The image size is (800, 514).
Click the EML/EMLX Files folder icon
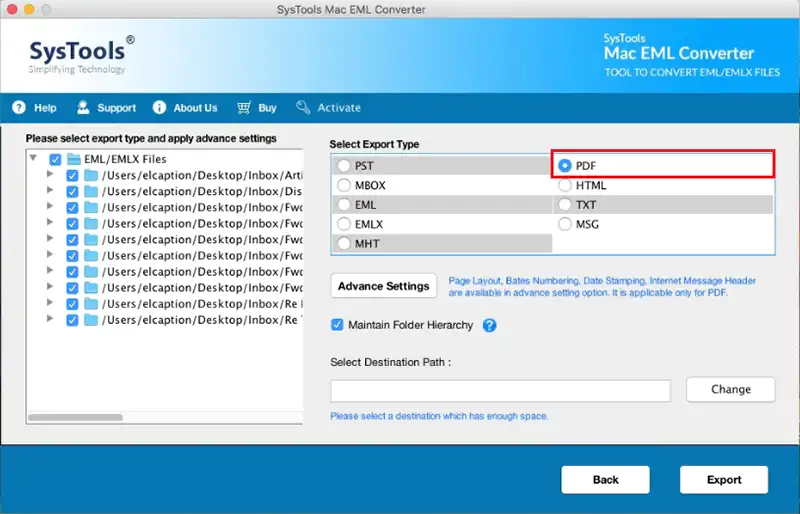click(74, 159)
